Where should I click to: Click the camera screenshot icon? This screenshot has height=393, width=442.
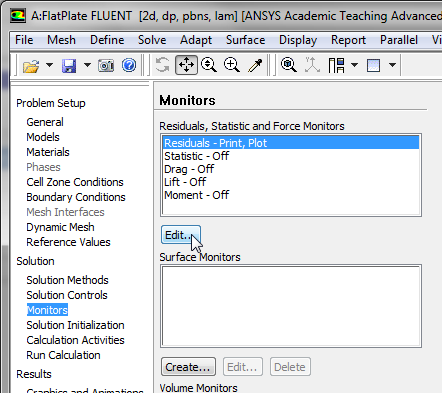(x=106, y=65)
